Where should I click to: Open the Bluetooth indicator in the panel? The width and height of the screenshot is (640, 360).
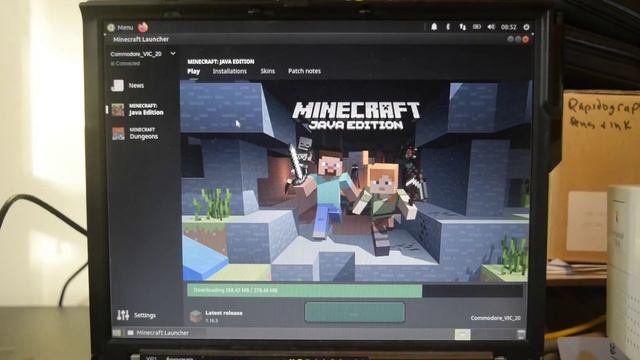coord(448,27)
